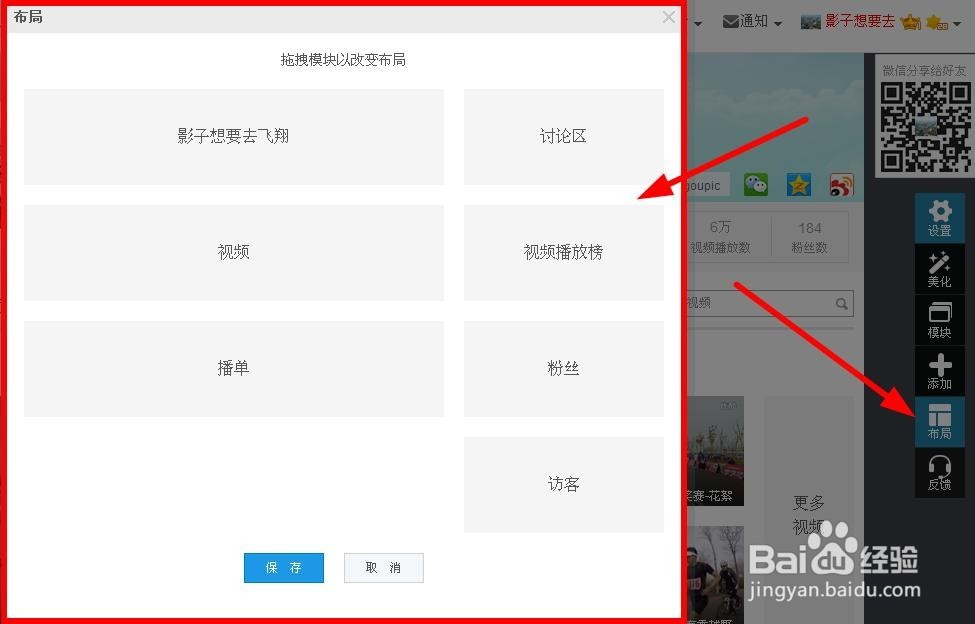975x624 pixels.
Task: Click the 粉丝 fans module block
Action: 563,368
